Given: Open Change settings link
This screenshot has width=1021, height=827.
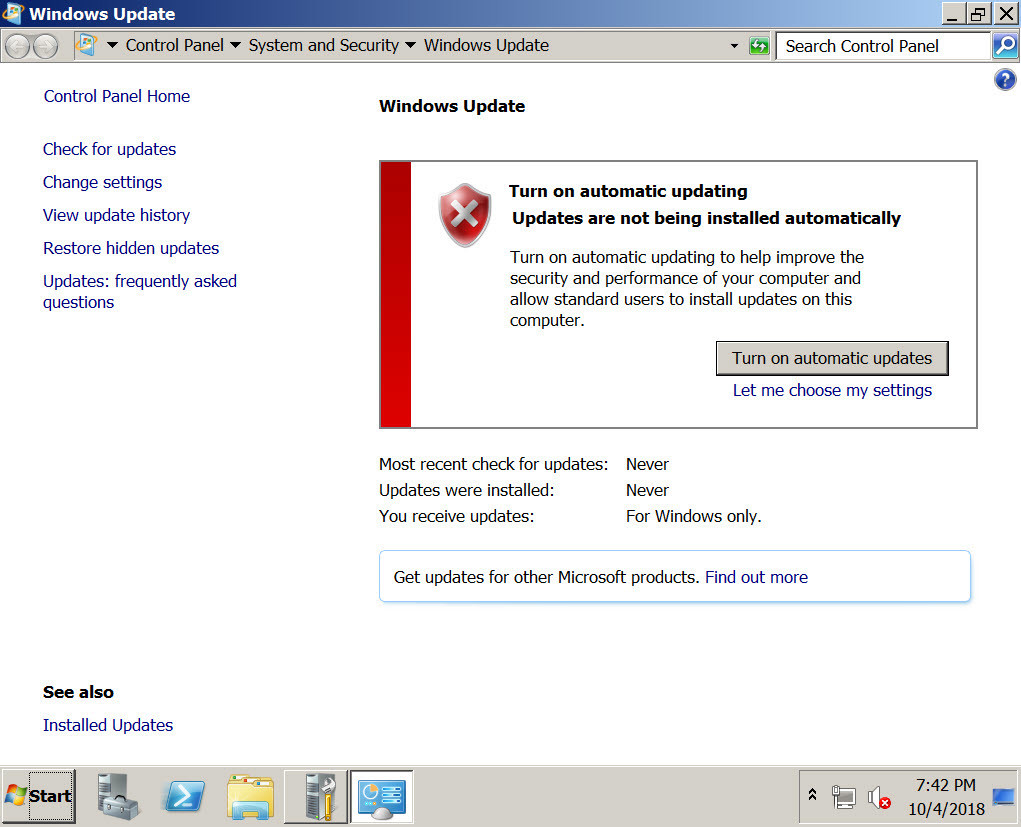Looking at the screenshot, I should pos(102,182).
